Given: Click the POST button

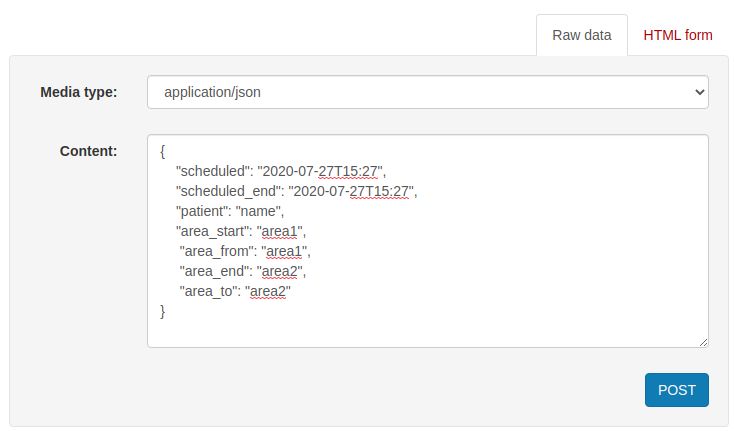Looking at the screenshot, I should tap(676, 390).
